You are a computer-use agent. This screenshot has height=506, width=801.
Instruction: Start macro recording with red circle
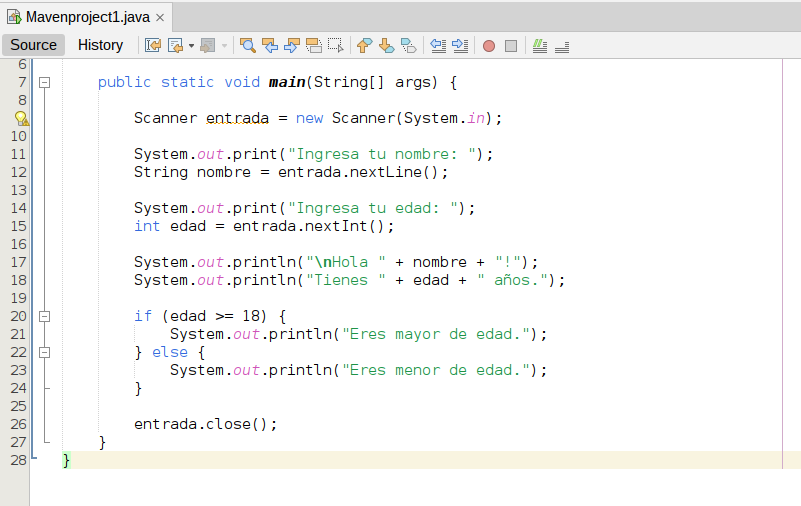coord(489,46)
